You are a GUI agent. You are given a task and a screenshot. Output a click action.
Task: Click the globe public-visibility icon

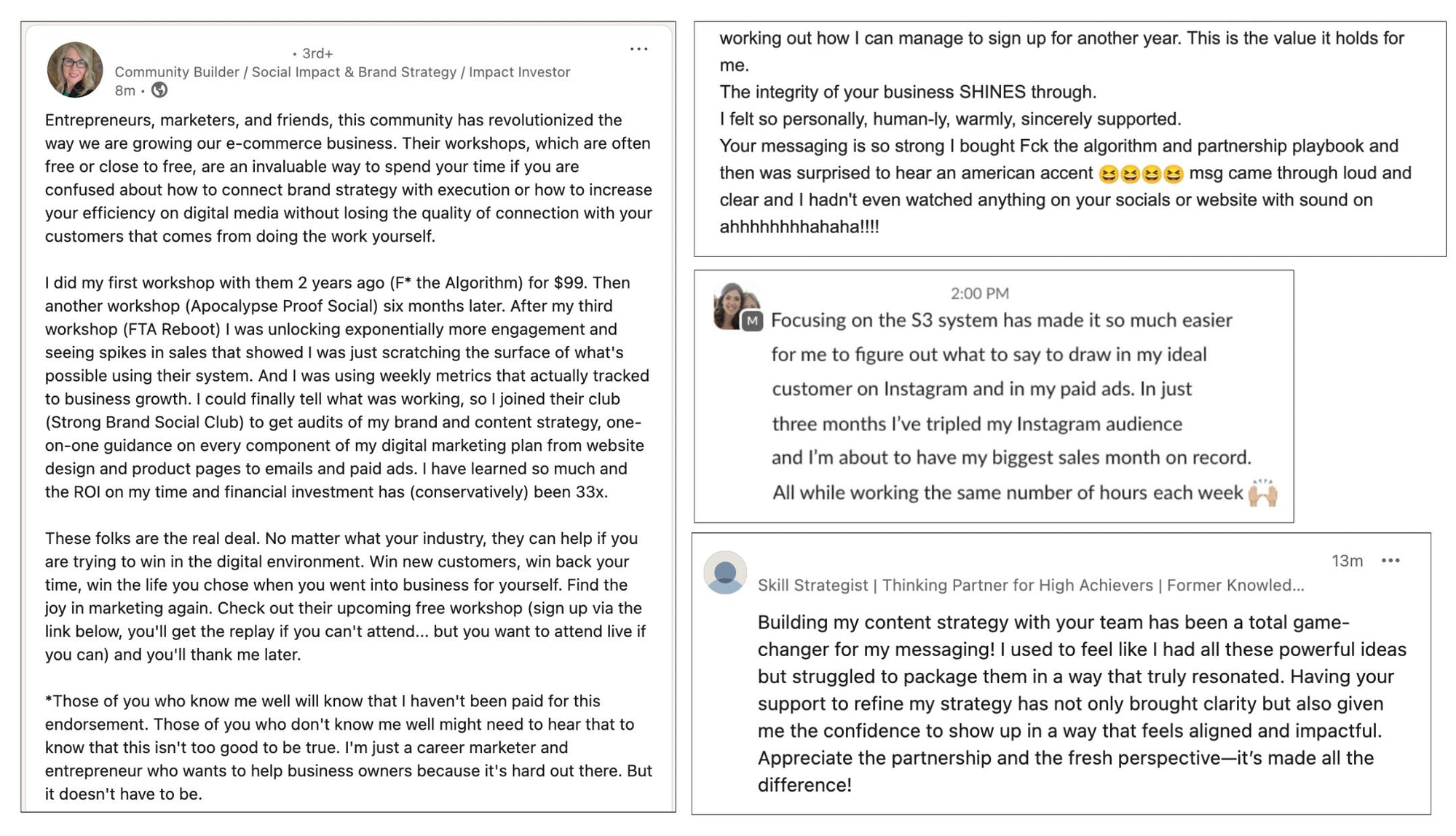point(159,90)
